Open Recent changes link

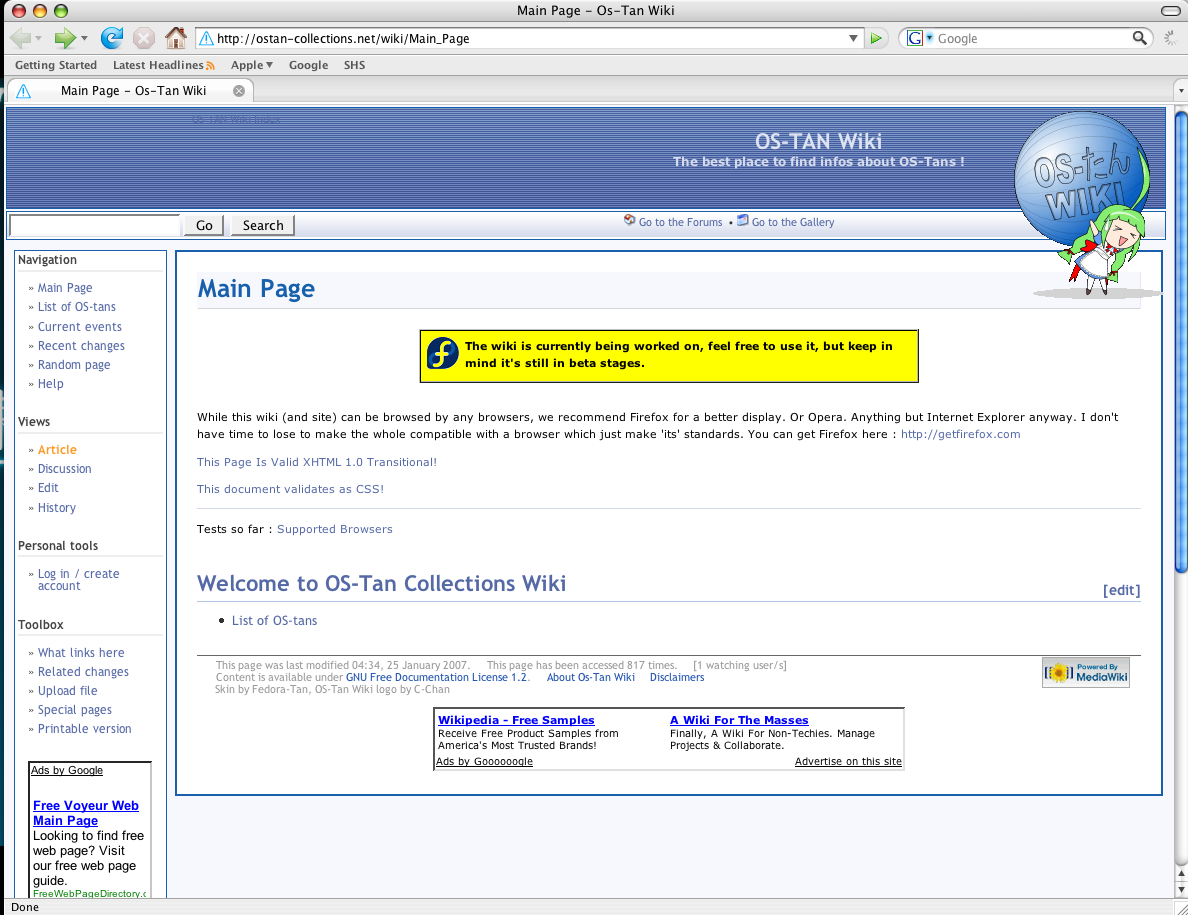click(81, 345)
